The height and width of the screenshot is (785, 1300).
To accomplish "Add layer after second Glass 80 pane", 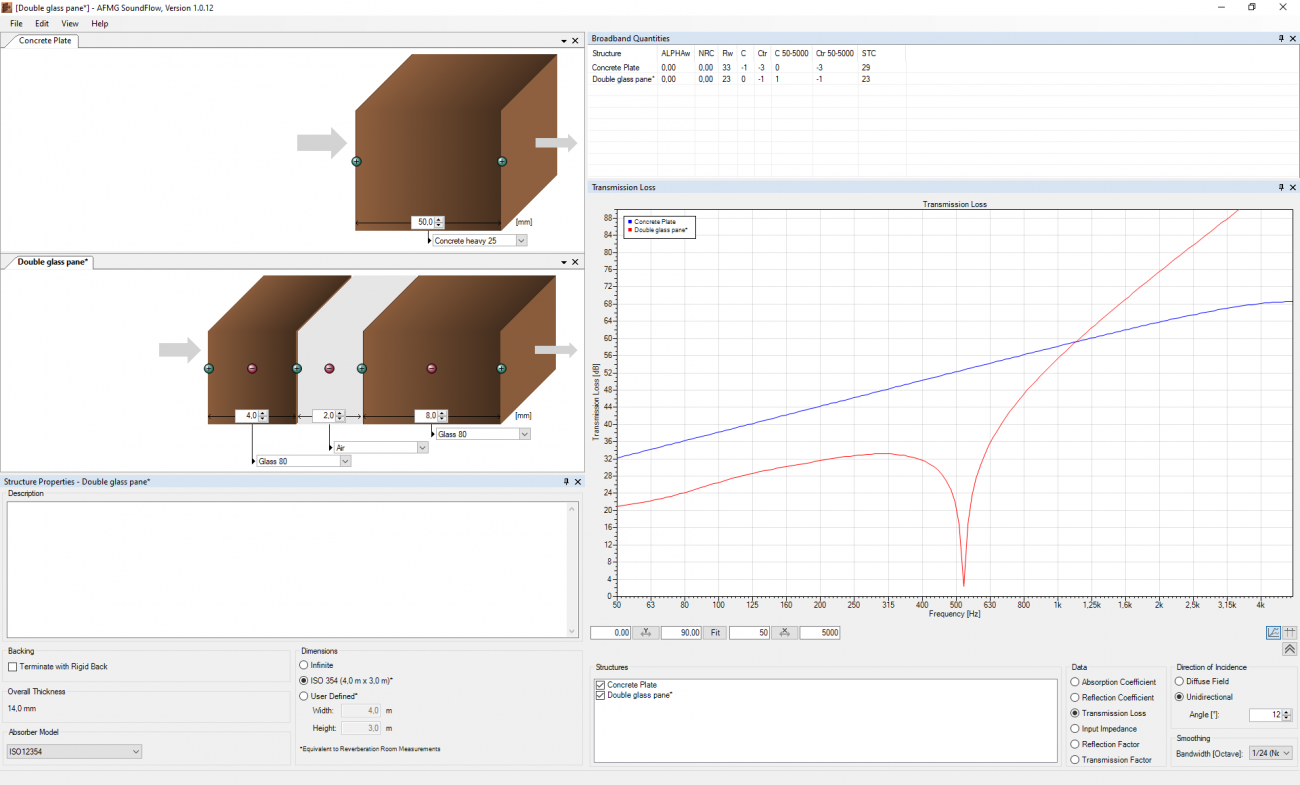I will point(501,368).
